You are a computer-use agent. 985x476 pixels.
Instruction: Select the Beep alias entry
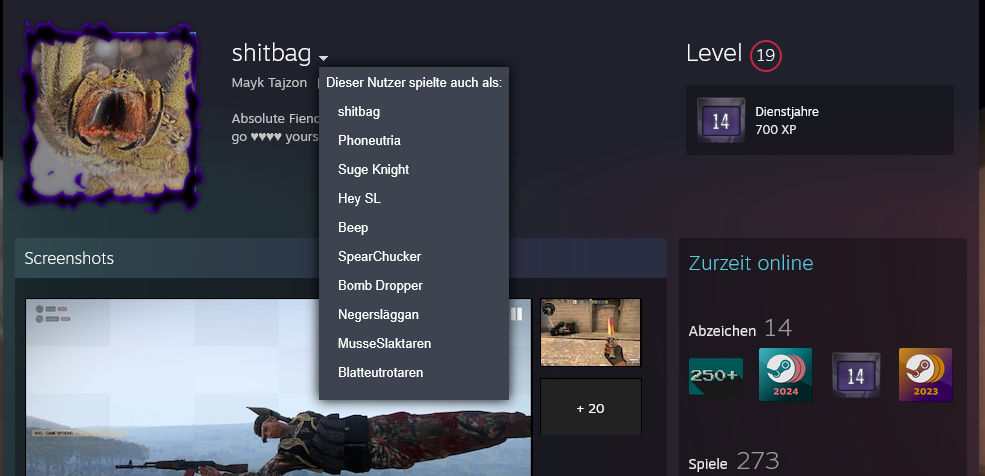353,227
